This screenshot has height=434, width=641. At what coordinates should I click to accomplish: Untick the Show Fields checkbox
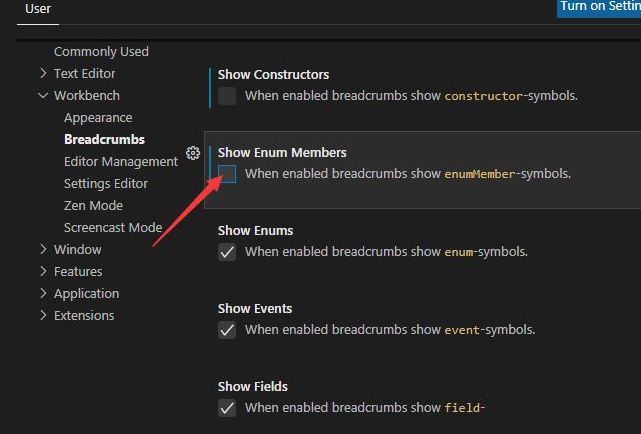[x=227, y=408]
